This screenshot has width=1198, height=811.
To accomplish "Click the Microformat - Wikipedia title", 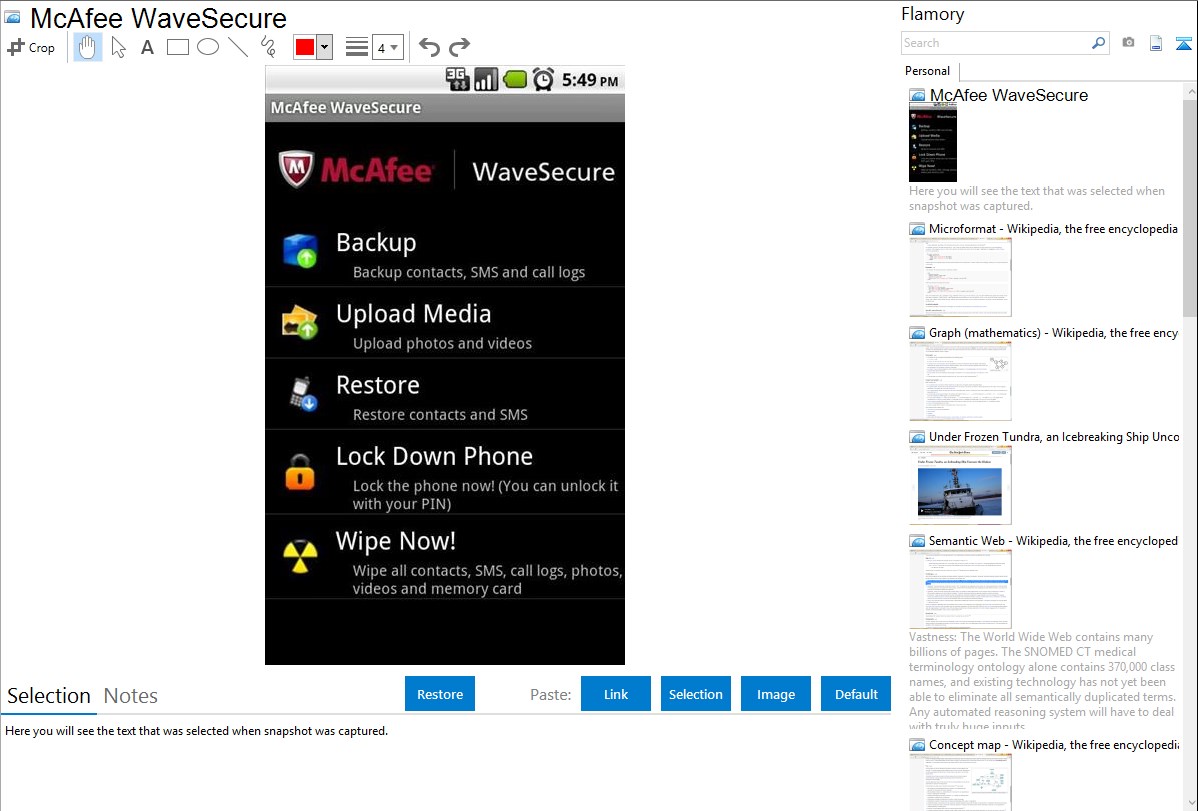I will point(1053,229).
